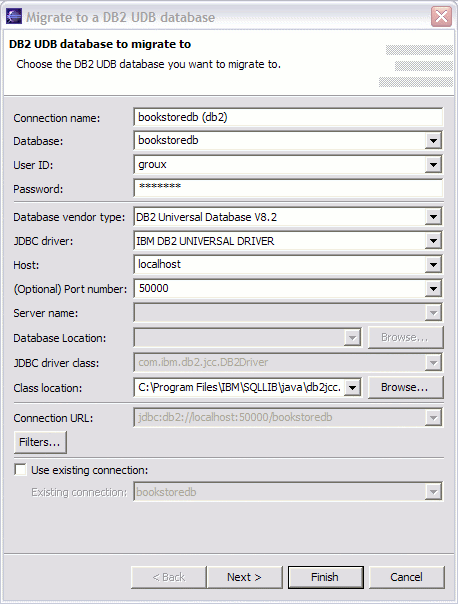
Task: Expand the Database dropdown arrow
Action: pyautogui.click(x=433, y=141)
